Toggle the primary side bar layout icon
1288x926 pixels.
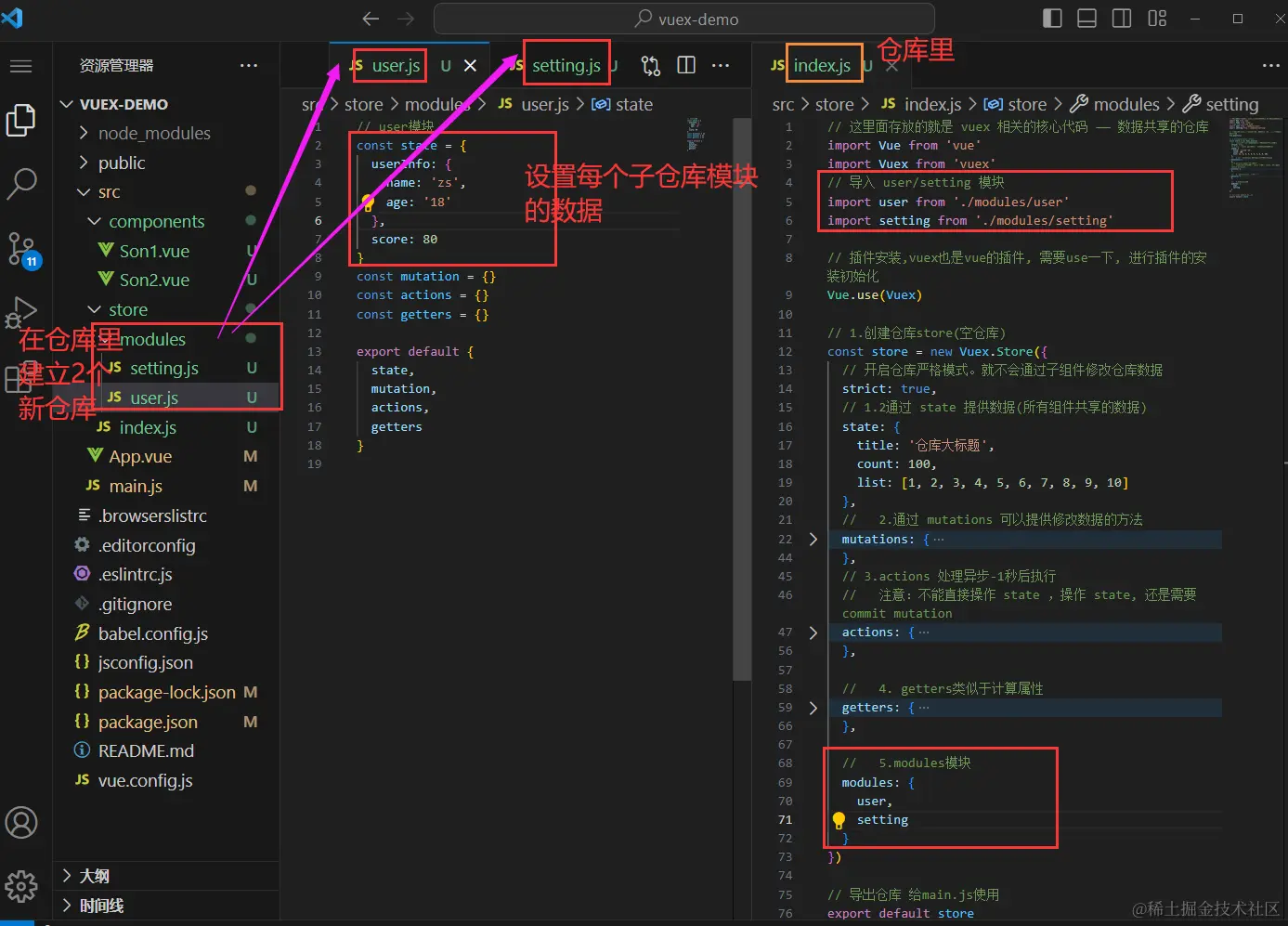(x=1052, y=19)
